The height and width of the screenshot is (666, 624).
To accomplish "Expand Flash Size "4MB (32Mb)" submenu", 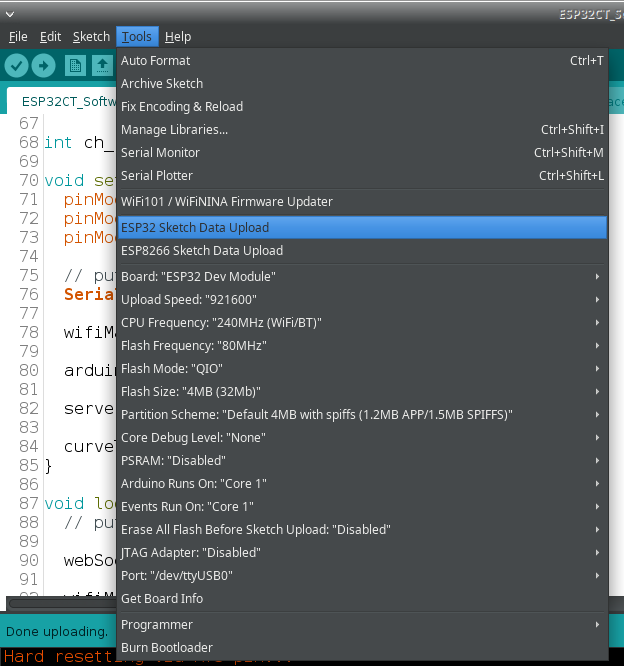I will click(361, 392).
